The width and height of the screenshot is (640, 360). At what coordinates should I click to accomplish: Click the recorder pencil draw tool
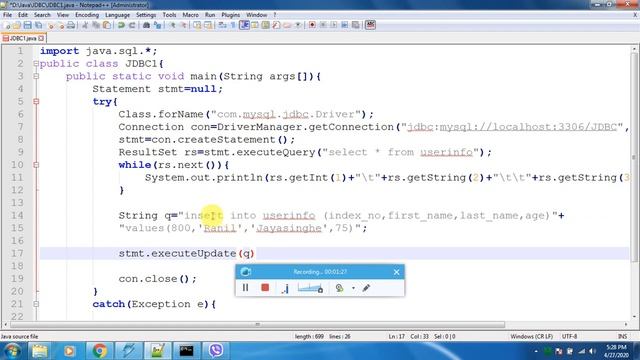coord(366,288)
